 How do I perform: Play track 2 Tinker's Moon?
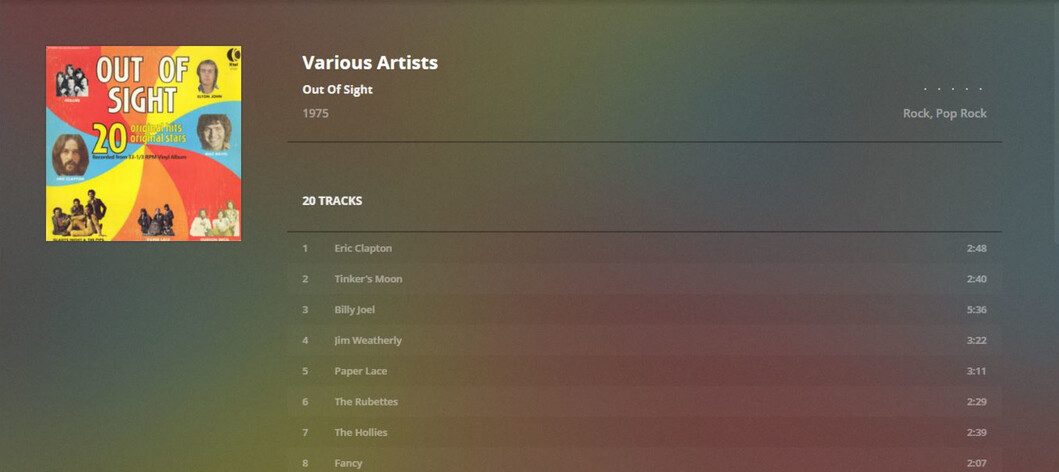(368, 279)
